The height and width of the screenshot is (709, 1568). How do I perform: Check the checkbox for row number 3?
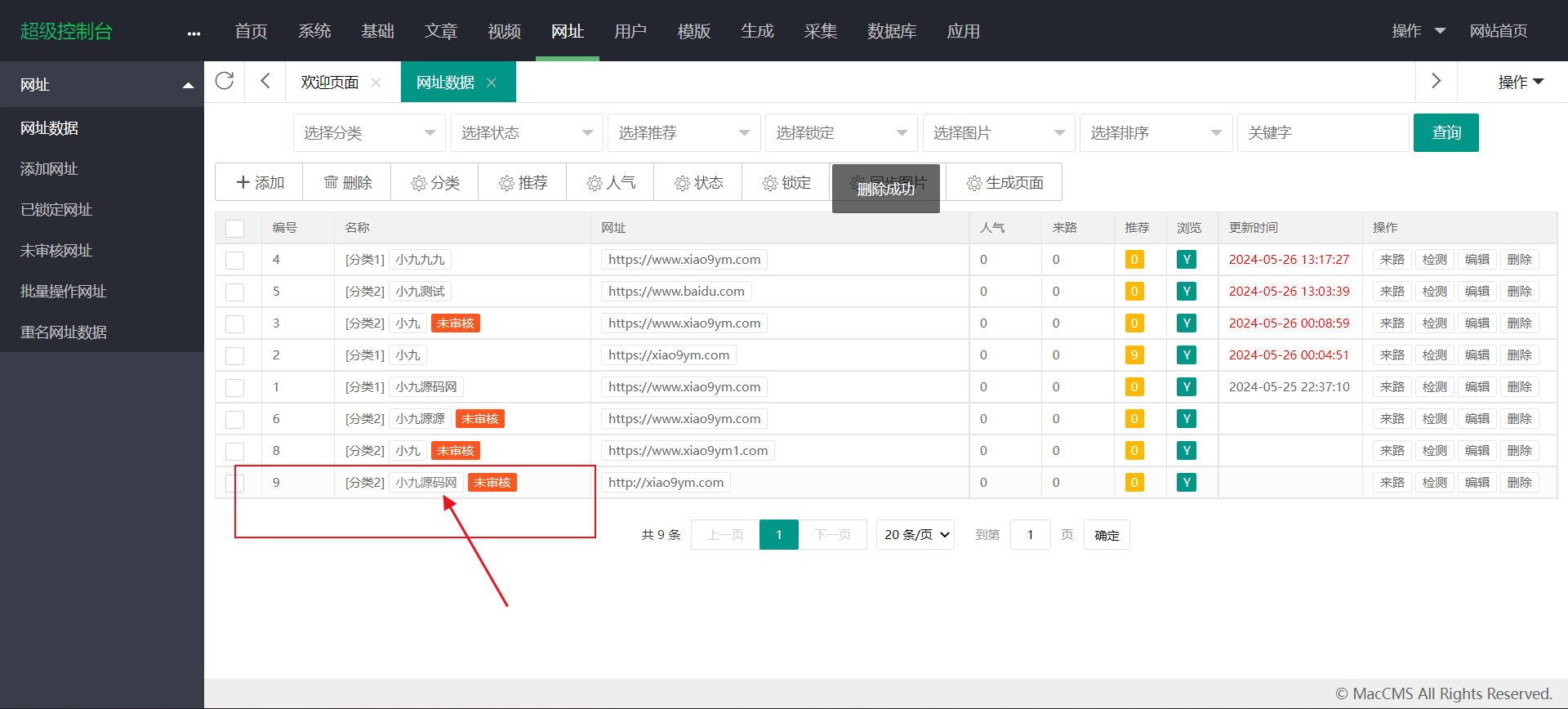click(x=234, y=324)
